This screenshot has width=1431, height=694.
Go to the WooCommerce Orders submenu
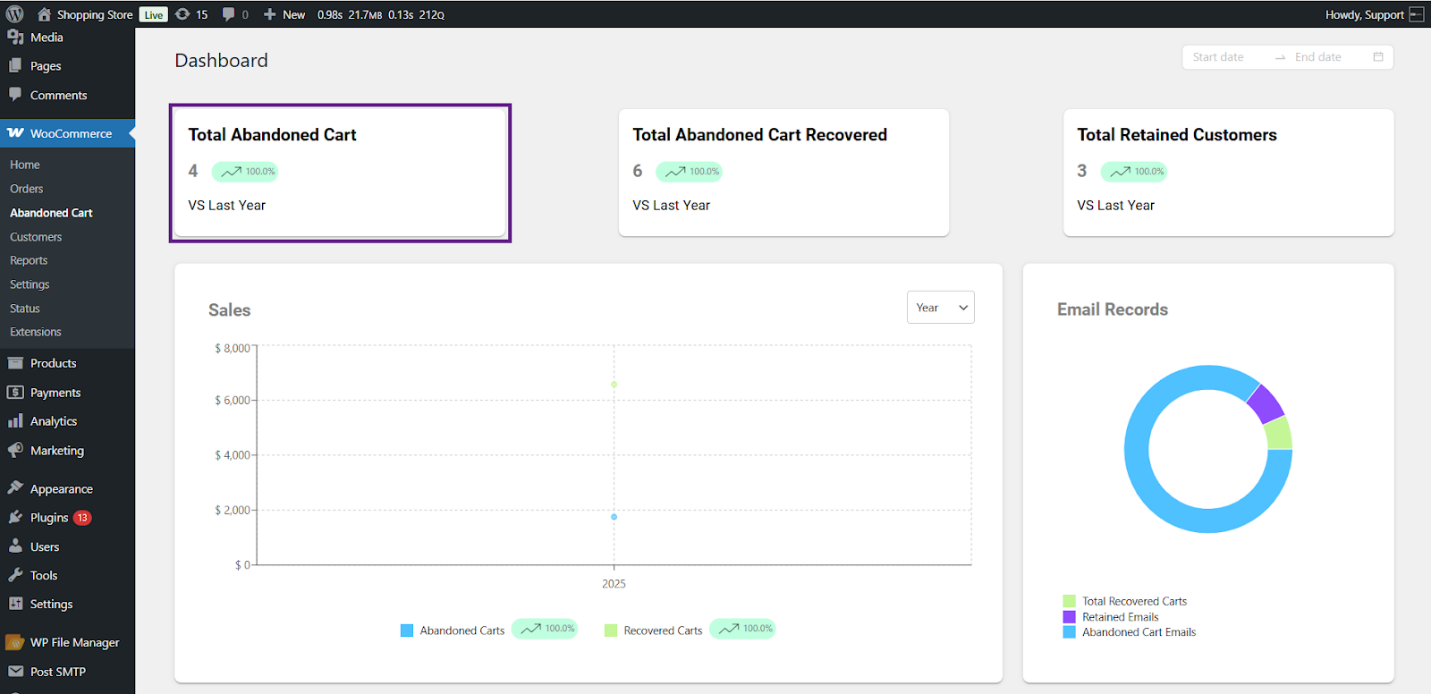point(27,189)
